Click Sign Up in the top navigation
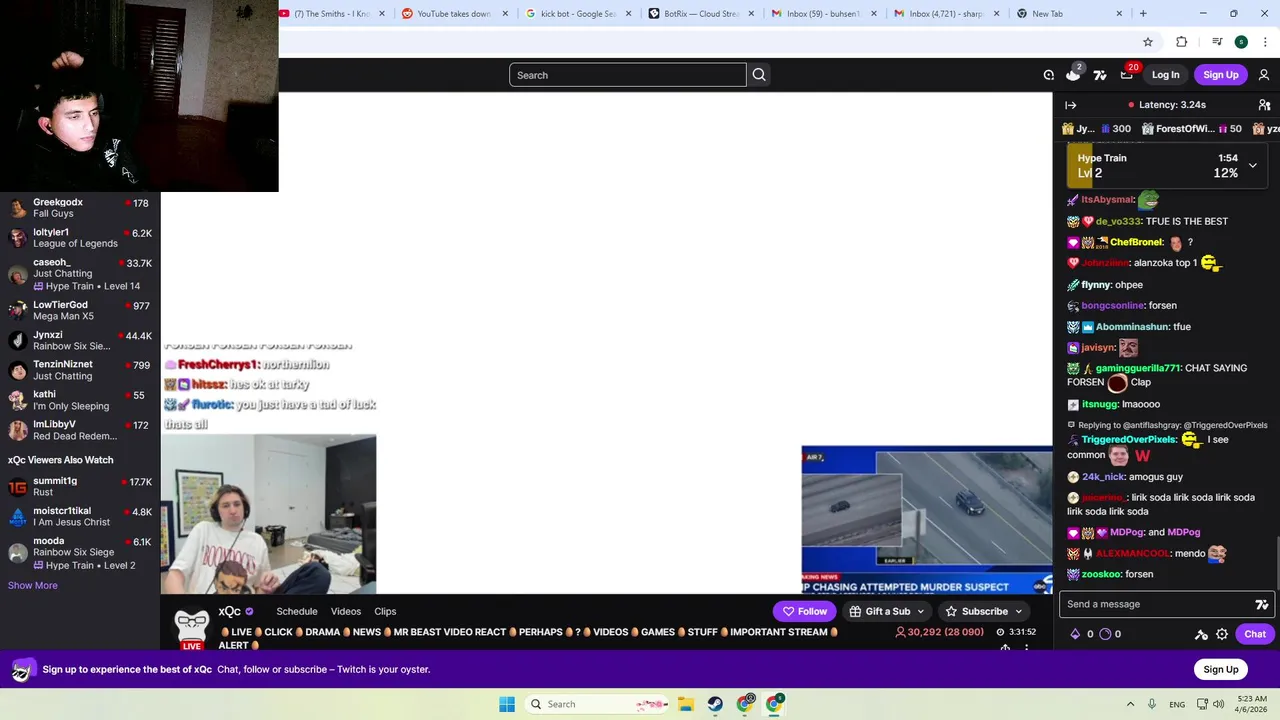Screen dimensions: 1280x720 (1220, 75)
